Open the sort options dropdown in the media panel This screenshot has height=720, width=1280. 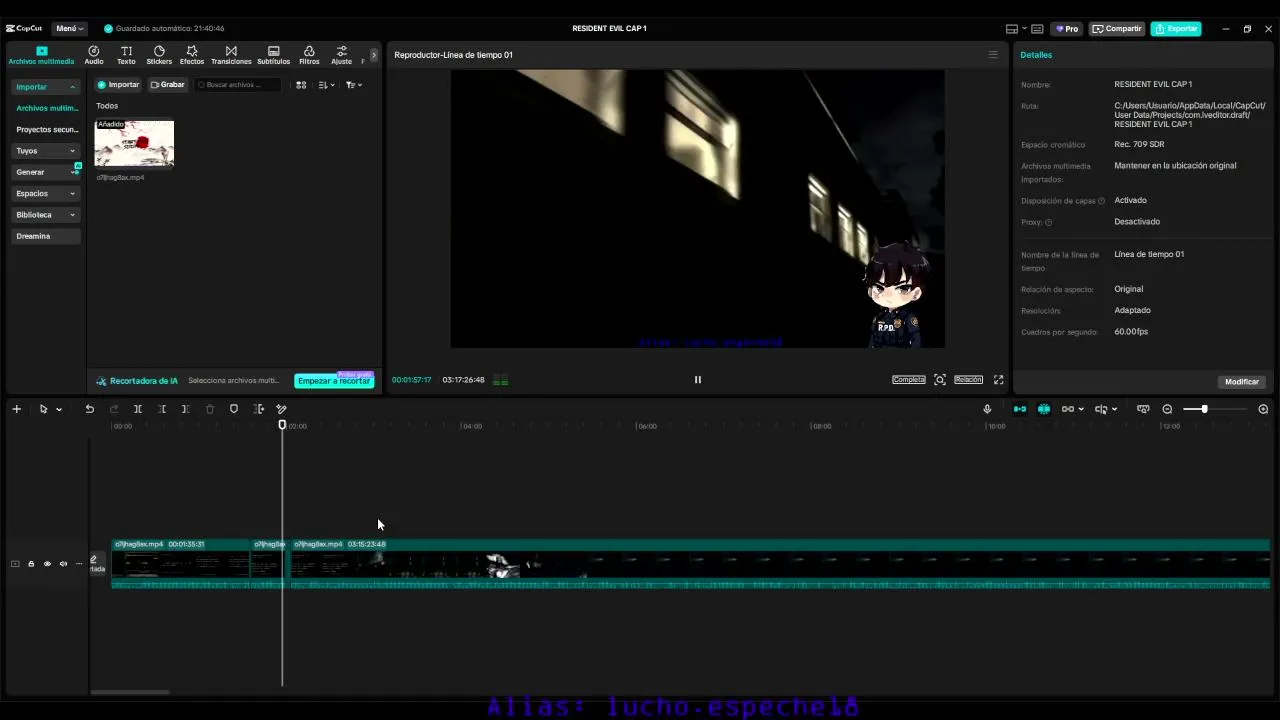point(327,85)
